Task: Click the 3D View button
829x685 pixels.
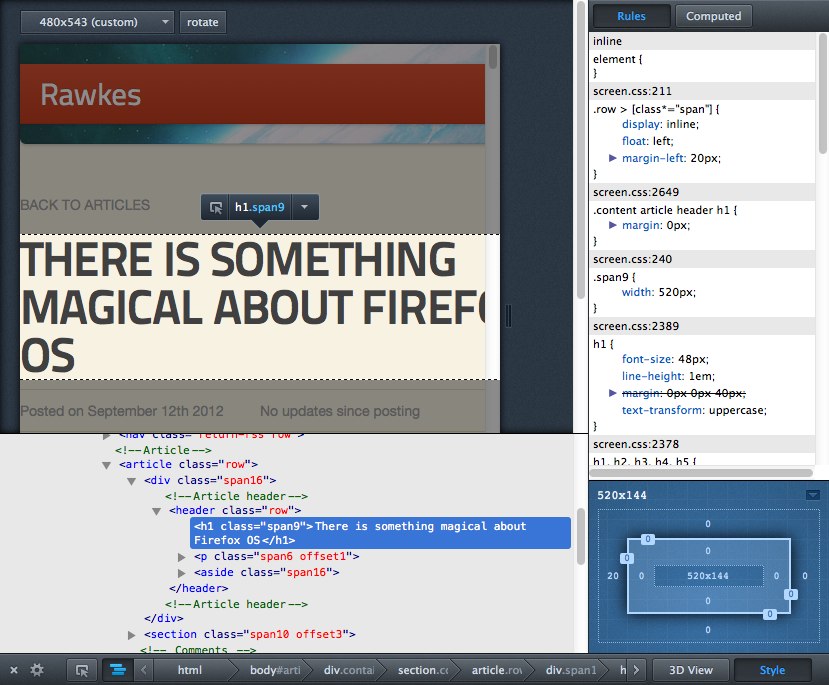Action: tap(690, 670)
